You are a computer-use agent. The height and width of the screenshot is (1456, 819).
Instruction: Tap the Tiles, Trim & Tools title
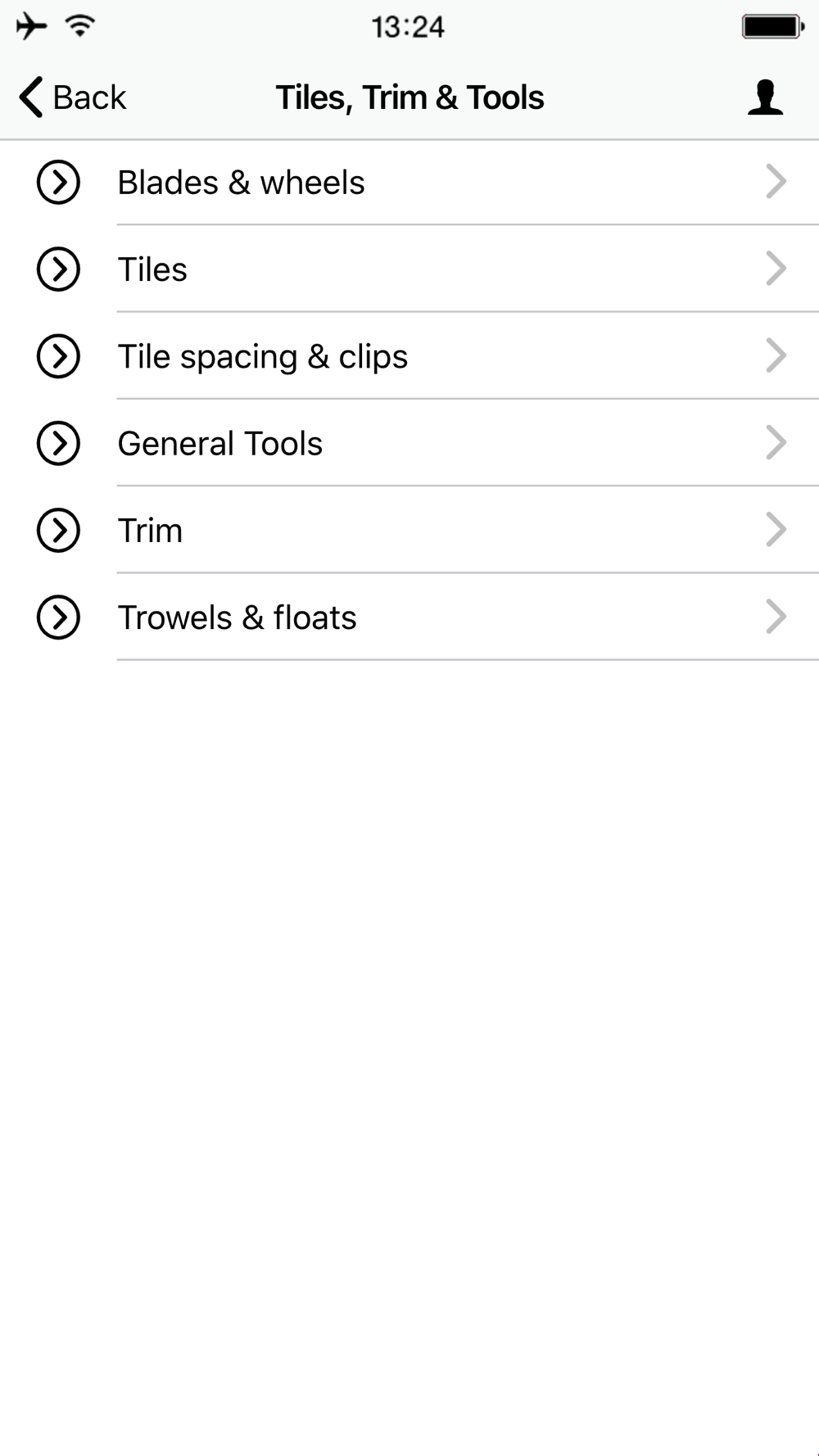coord(409,97)
